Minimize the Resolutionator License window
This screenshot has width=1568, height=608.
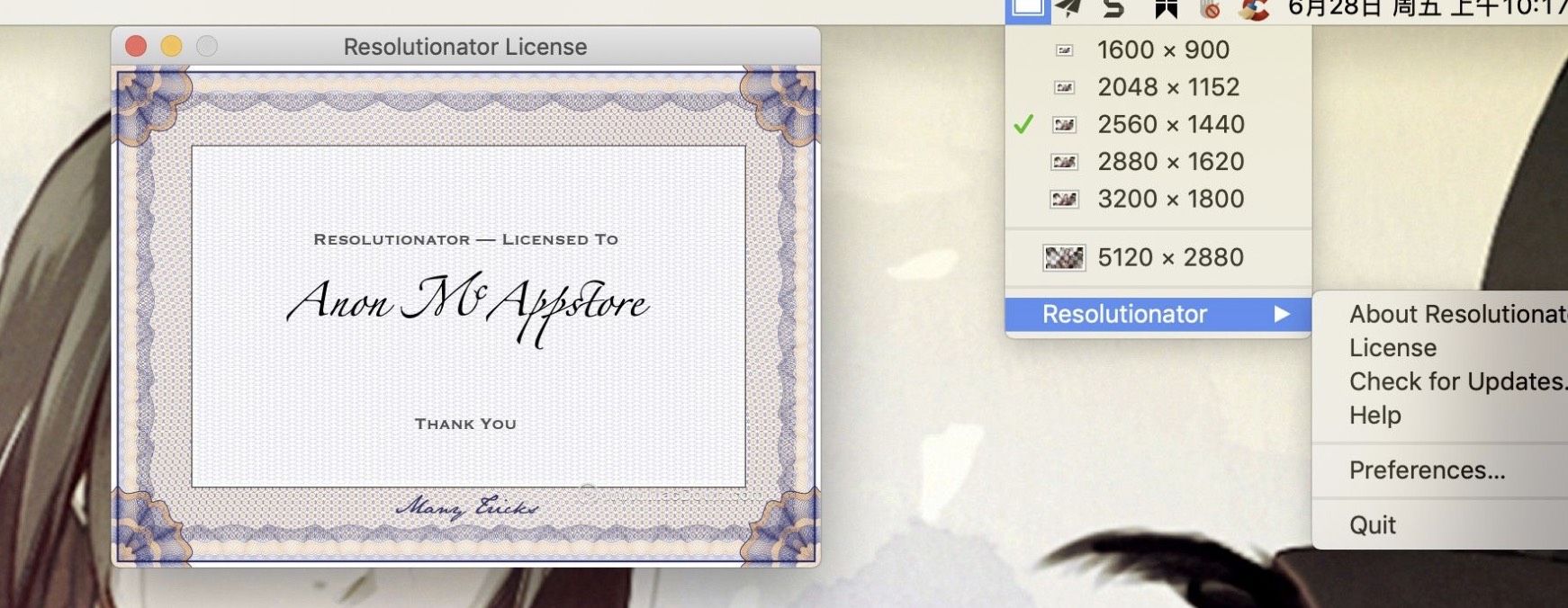(x=171, y=46)
